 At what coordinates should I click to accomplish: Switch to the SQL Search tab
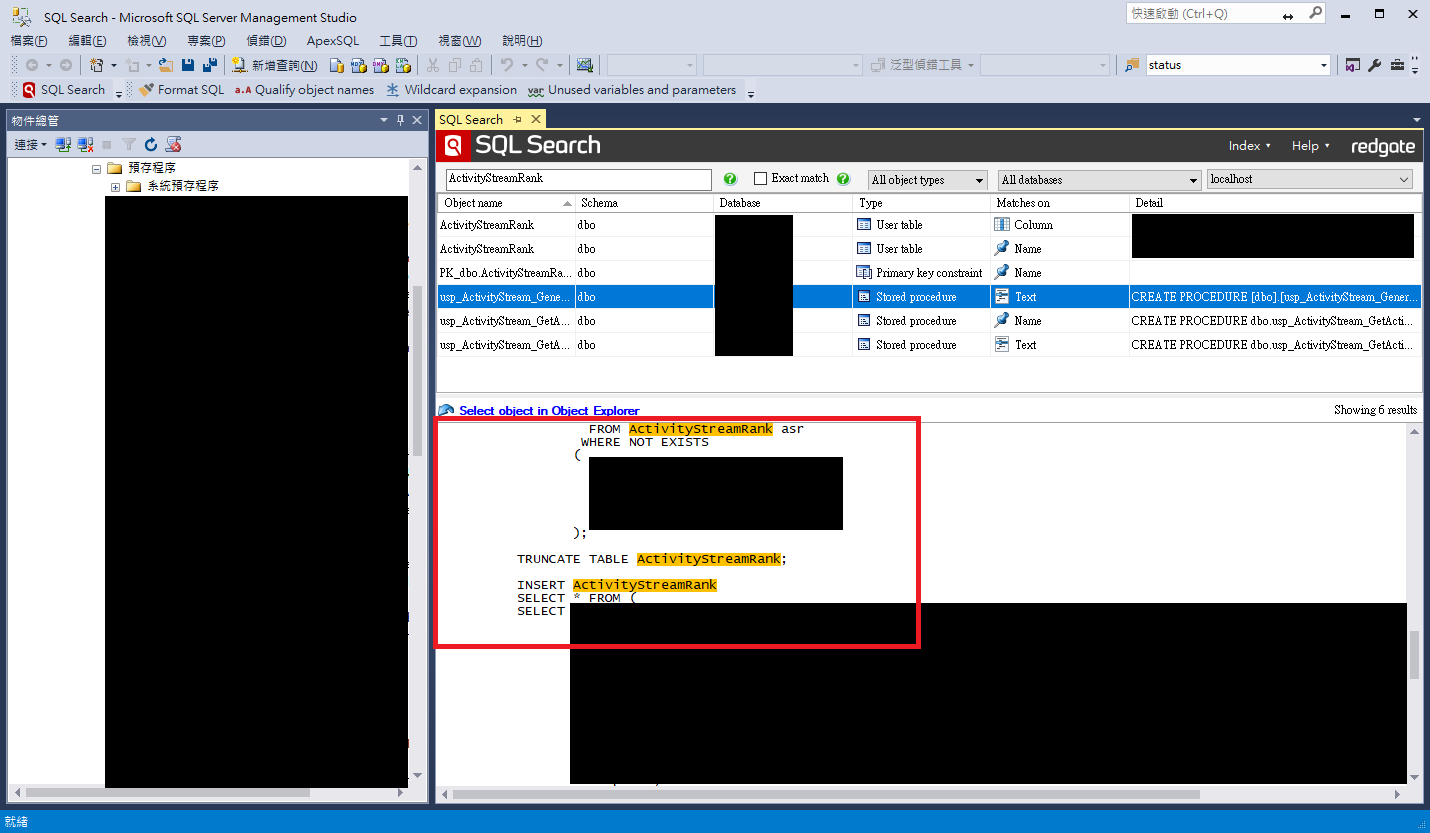pos(470,118)
